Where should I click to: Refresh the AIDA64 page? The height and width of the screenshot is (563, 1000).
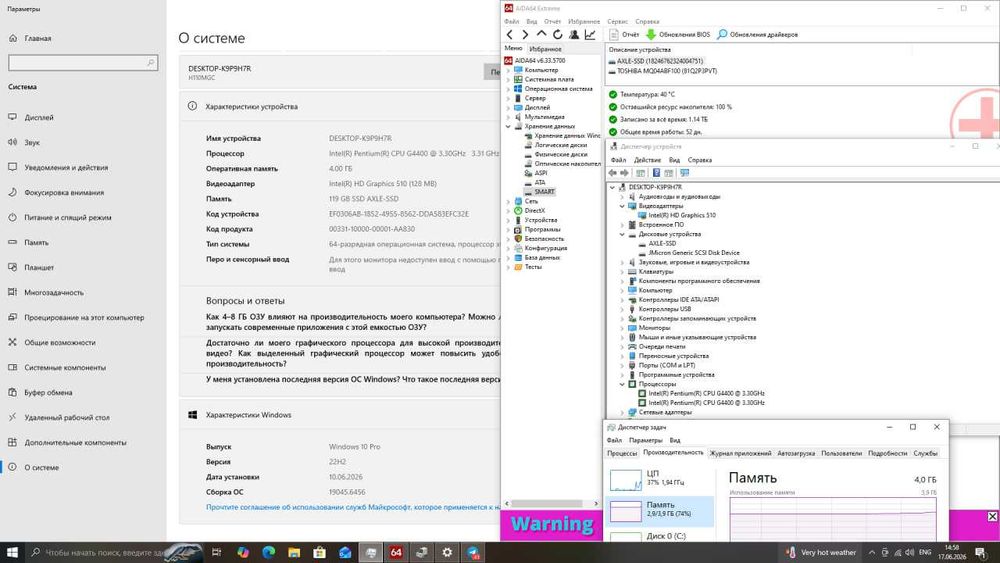coord(557,34)
